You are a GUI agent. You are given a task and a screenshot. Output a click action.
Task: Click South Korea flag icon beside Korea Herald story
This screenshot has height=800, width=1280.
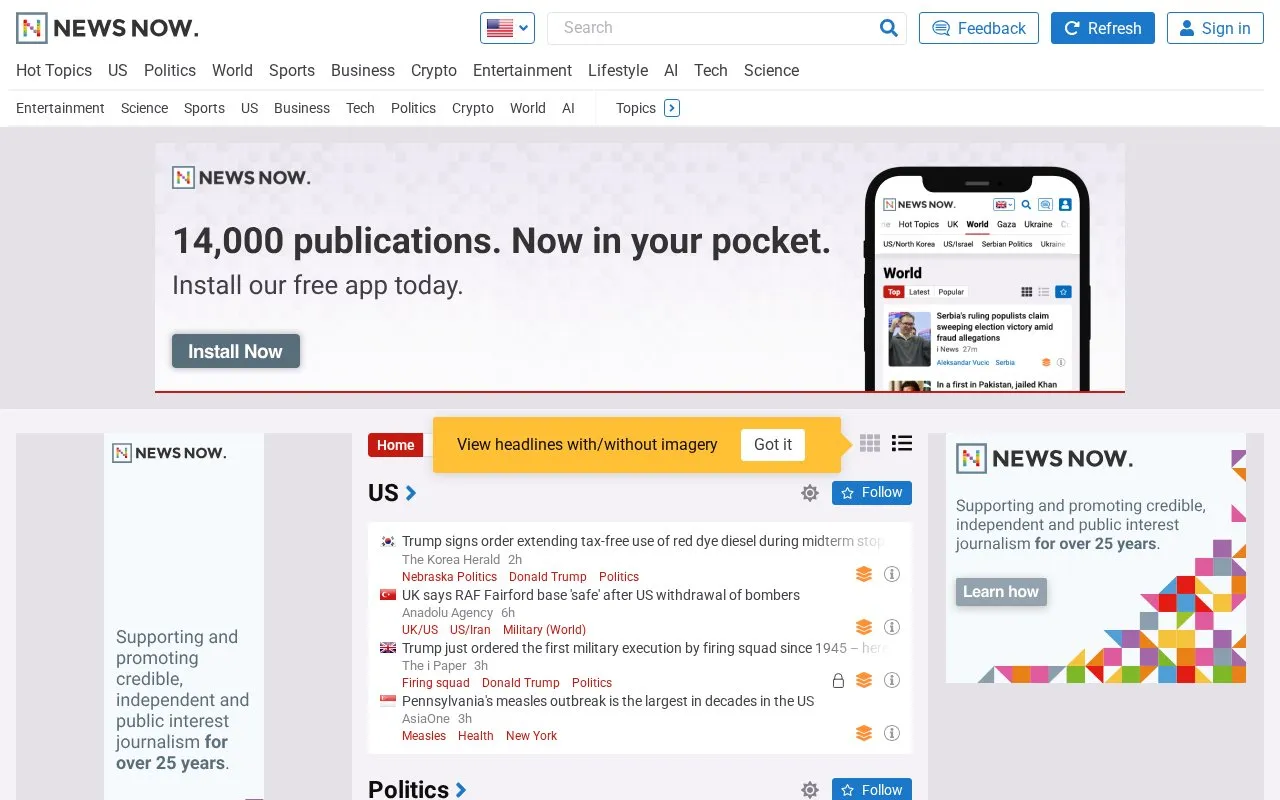tap(388, 541)
